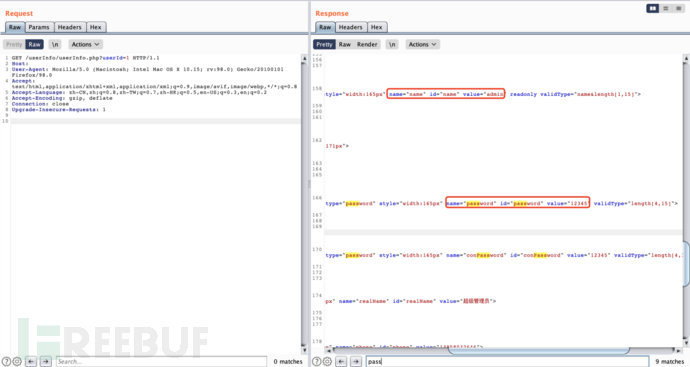Select side-by-side layout view icon

pyautogui.click(x=653, y=8)
